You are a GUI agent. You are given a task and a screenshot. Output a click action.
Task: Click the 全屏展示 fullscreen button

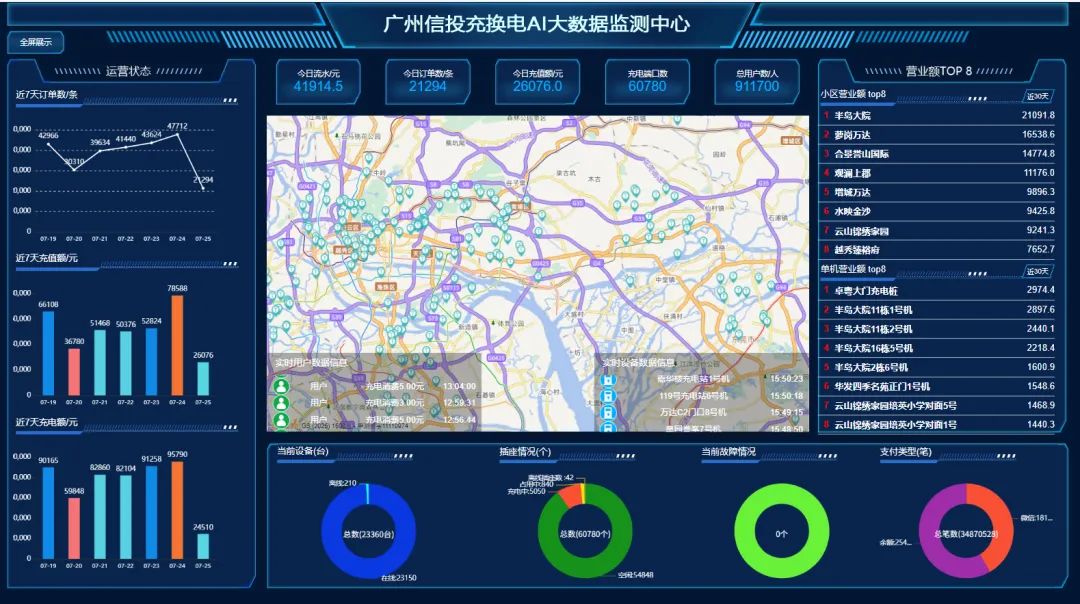[36, 42]
